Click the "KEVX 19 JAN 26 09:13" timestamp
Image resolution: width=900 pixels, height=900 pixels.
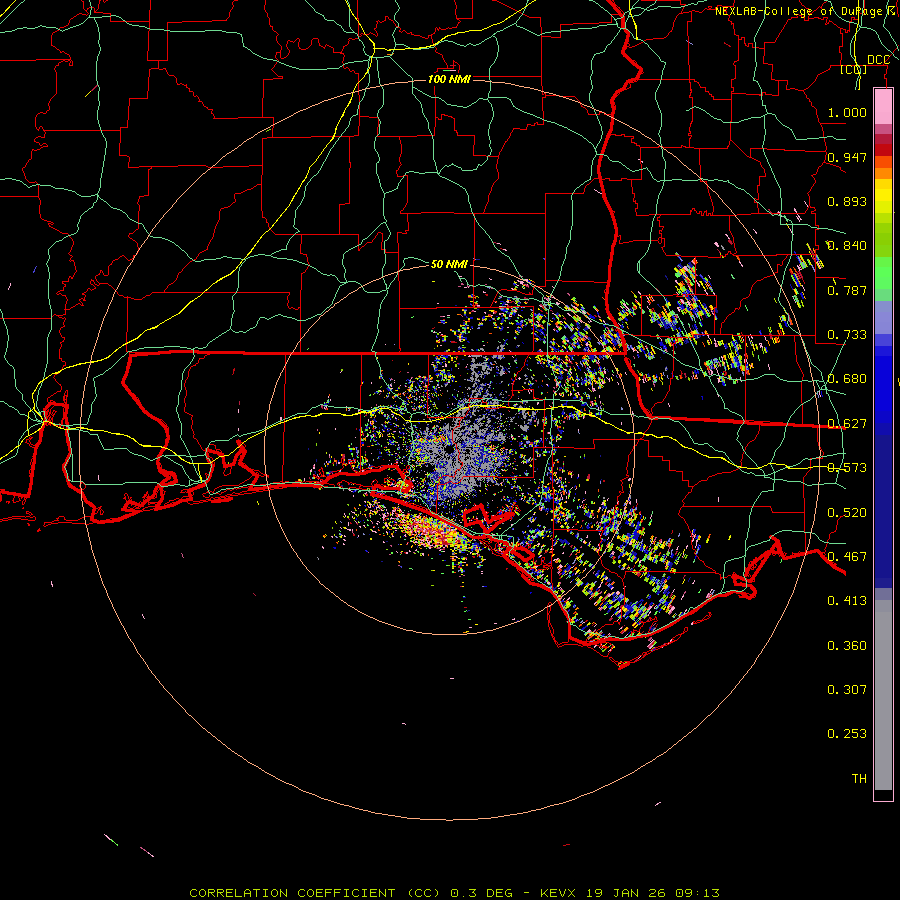point(630,893)
